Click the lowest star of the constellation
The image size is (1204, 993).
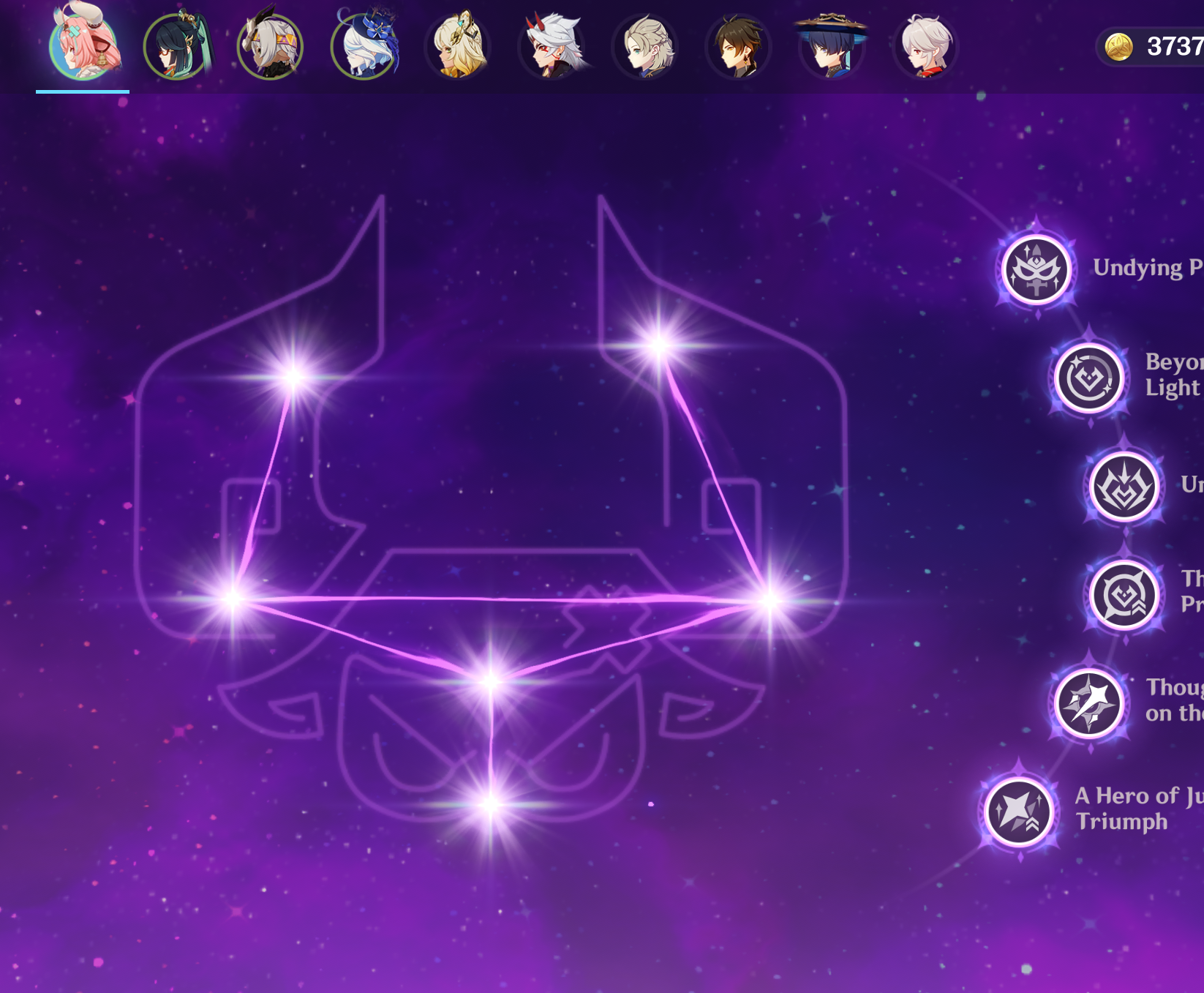491,803
